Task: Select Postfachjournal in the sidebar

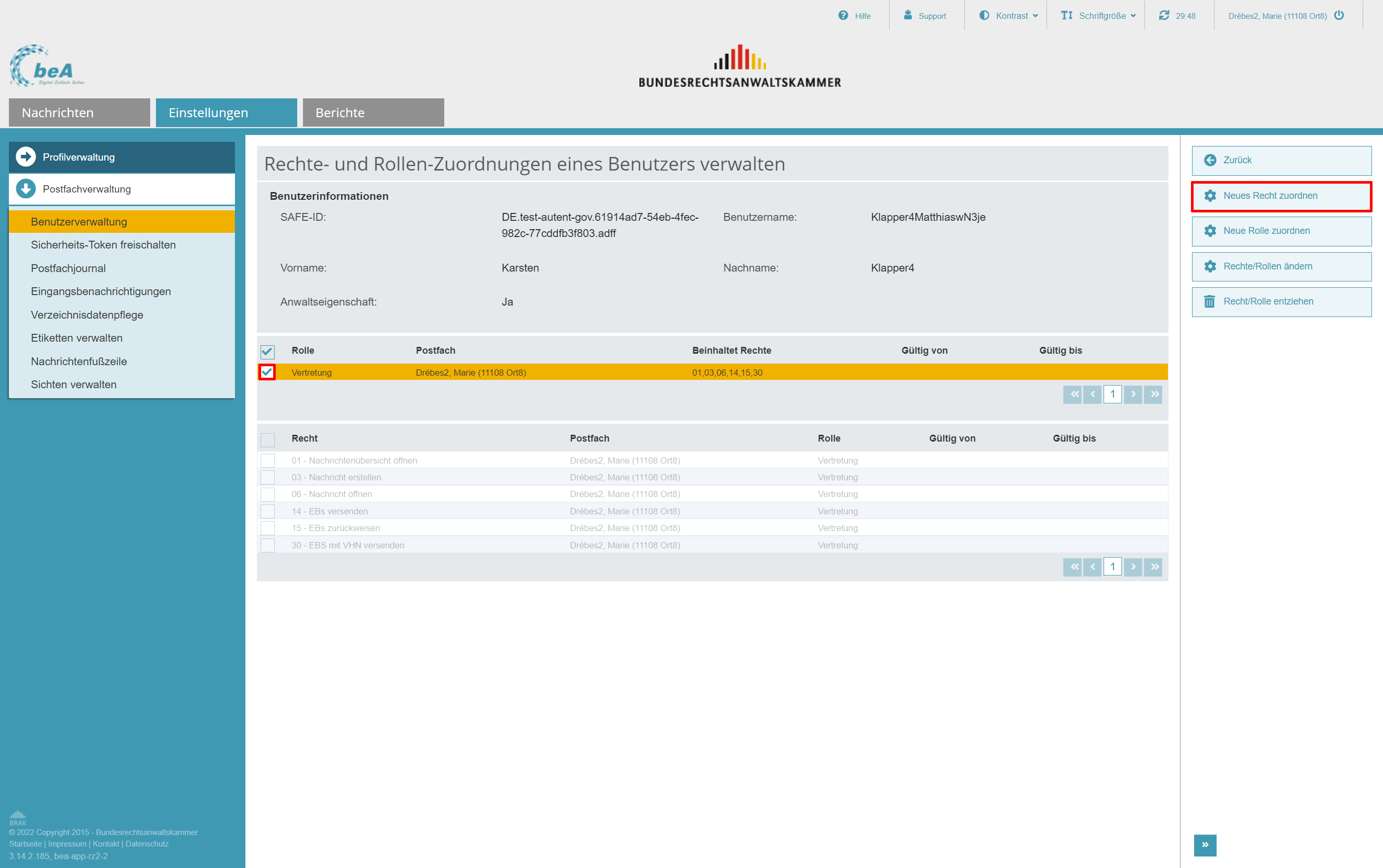Action: coord(69,268)
